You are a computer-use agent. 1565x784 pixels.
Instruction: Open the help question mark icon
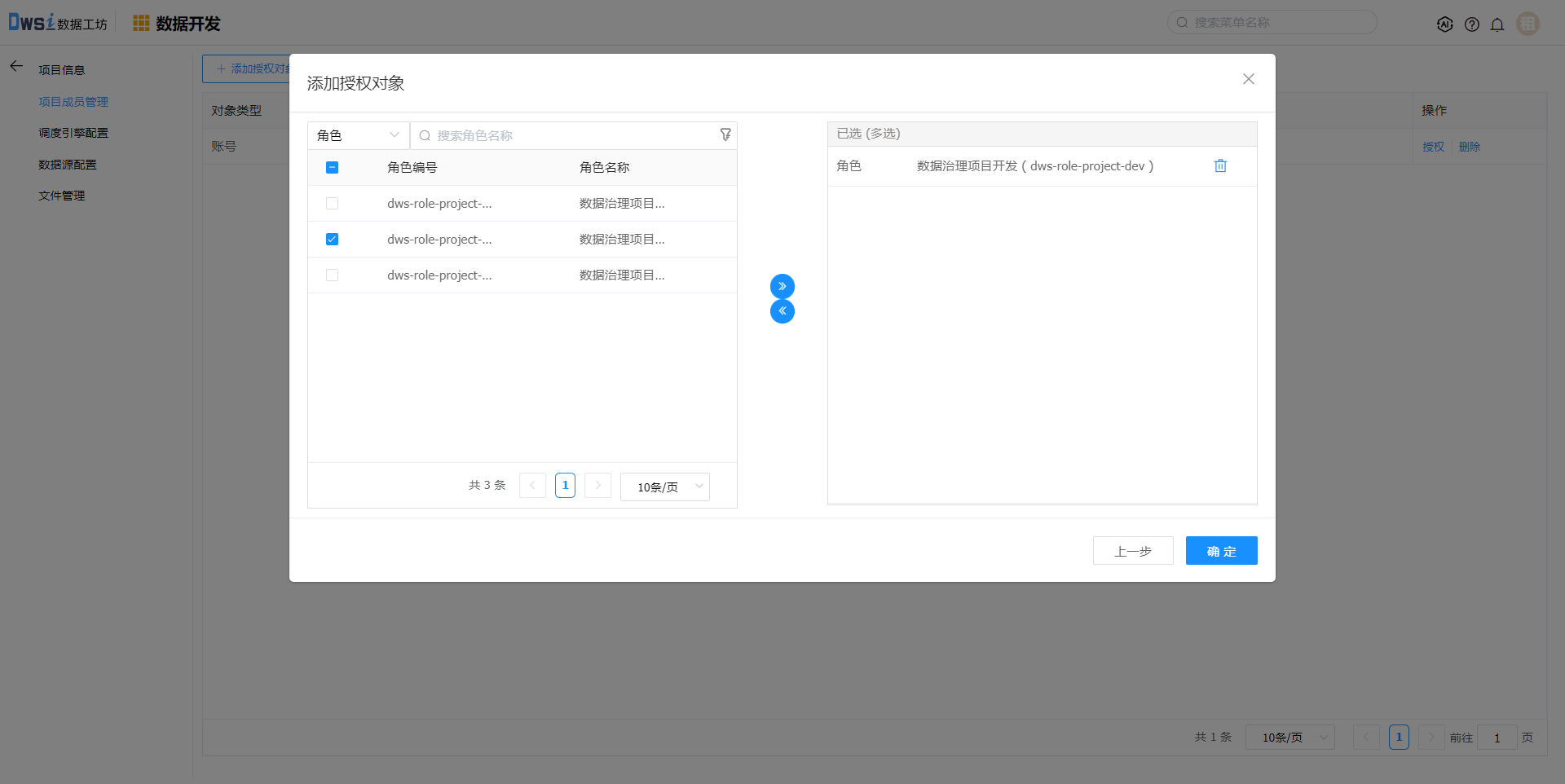pos(1471,24)
